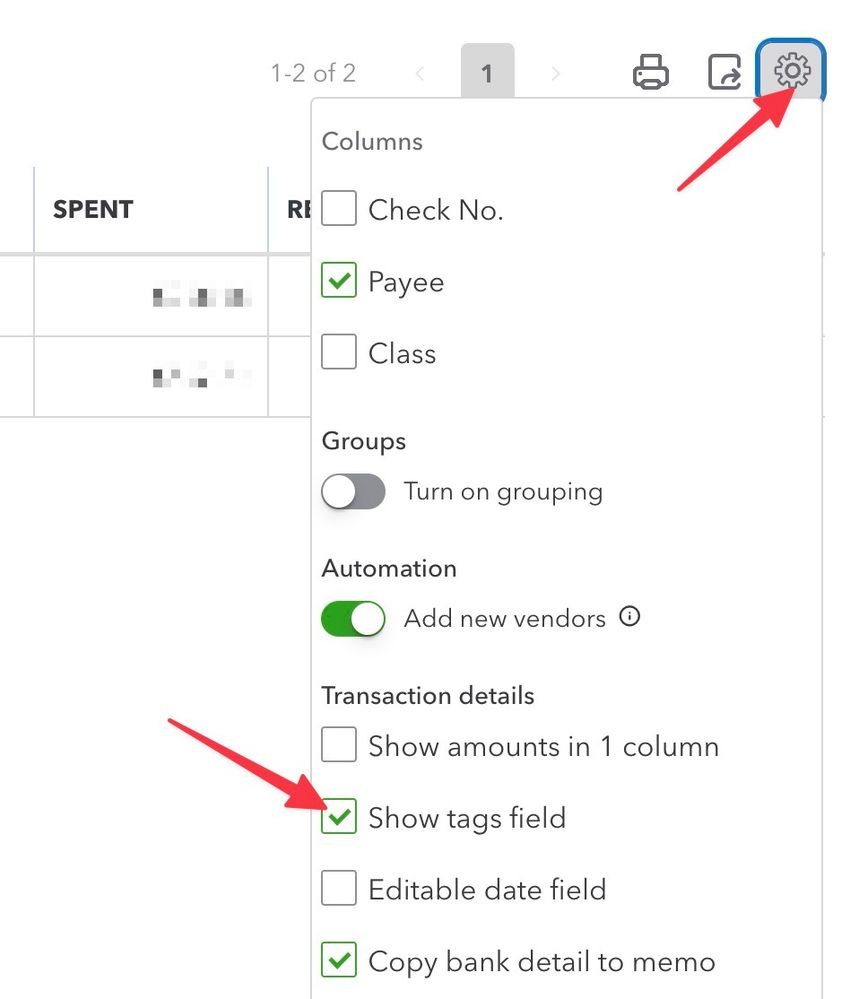850x999 pixels.
Task: Uncheck the Payee column checkbox
Action: point(339,281)
